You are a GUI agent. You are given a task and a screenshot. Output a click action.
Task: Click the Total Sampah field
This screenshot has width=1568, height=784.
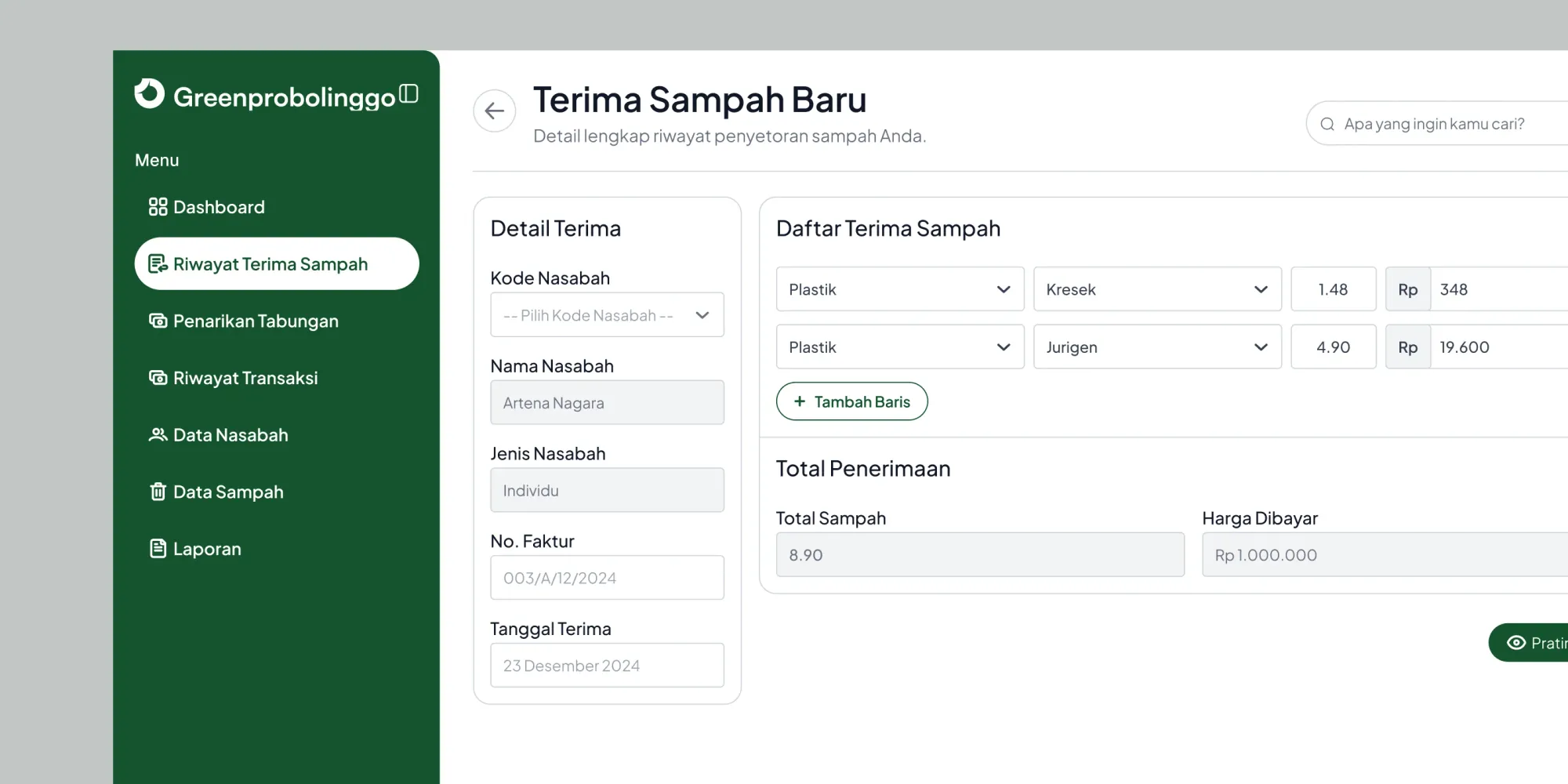(980, 555)
